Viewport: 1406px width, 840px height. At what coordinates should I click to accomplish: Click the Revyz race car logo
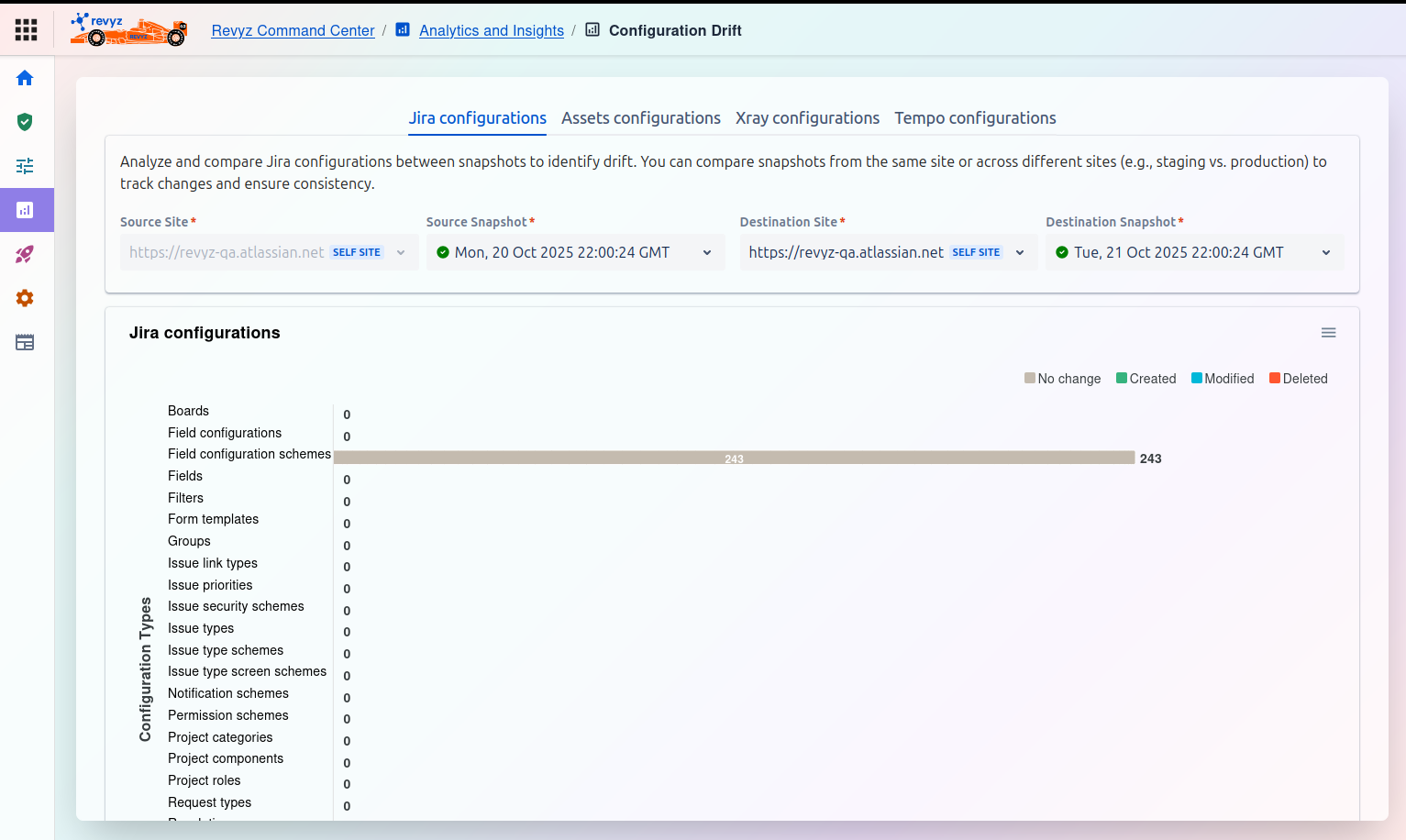[x=128, y=29]
